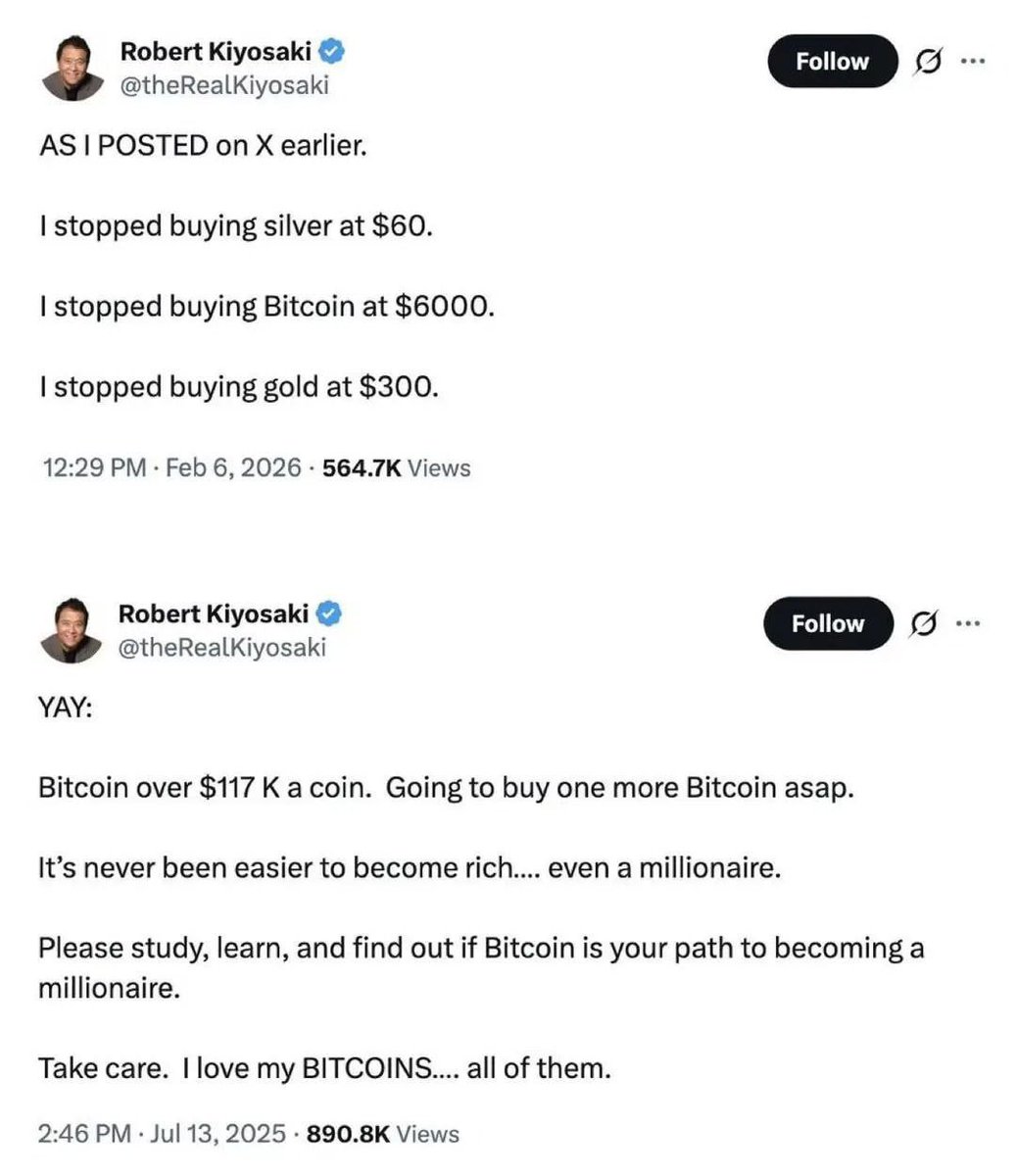View the 890.8K Views count
This screenshot has width=1016, height=1176.
[x=383, y=1134]
